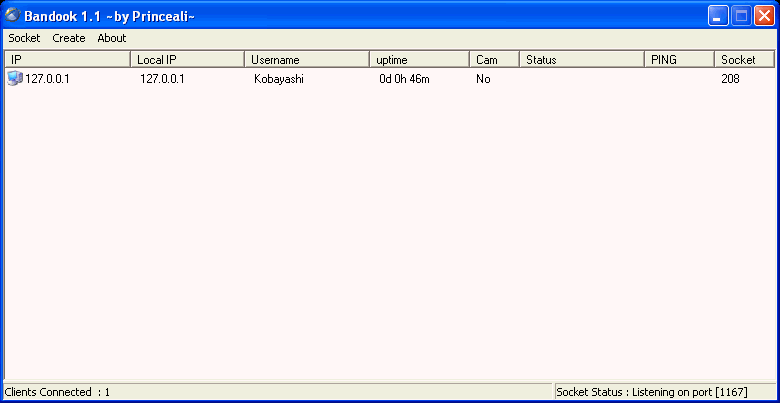
Task: Open the About menu
Action: [112, 38]
